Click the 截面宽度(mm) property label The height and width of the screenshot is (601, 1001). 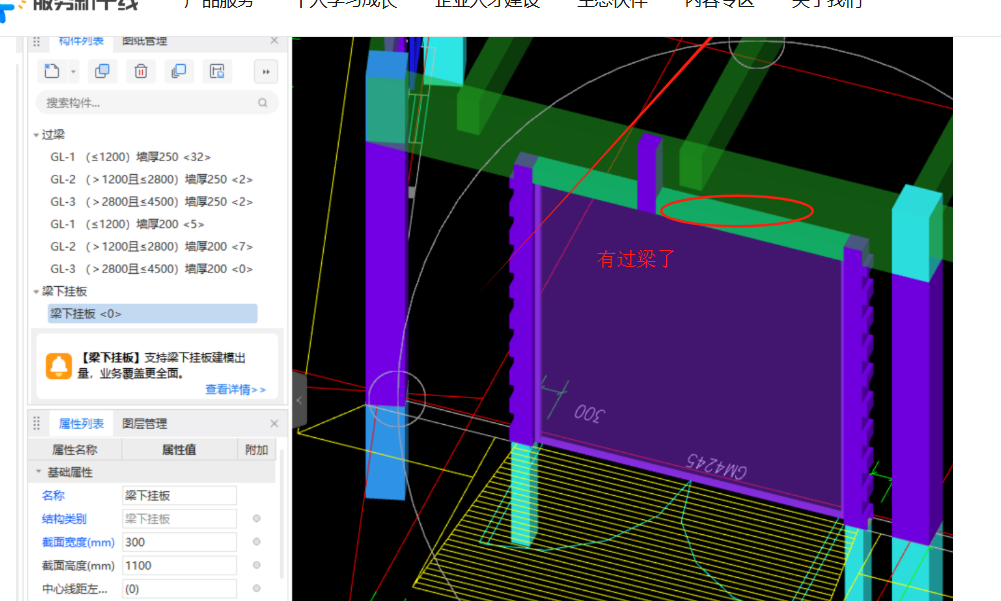click(x=78, y=542)
